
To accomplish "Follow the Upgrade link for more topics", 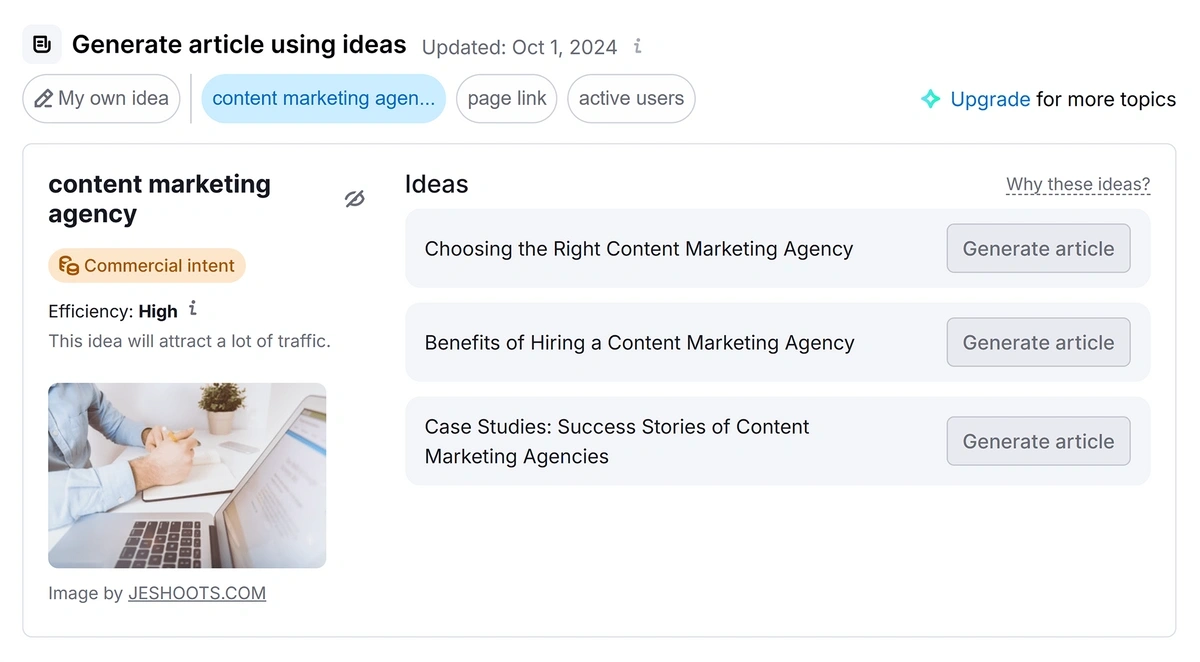I will (x=990, y=99).
